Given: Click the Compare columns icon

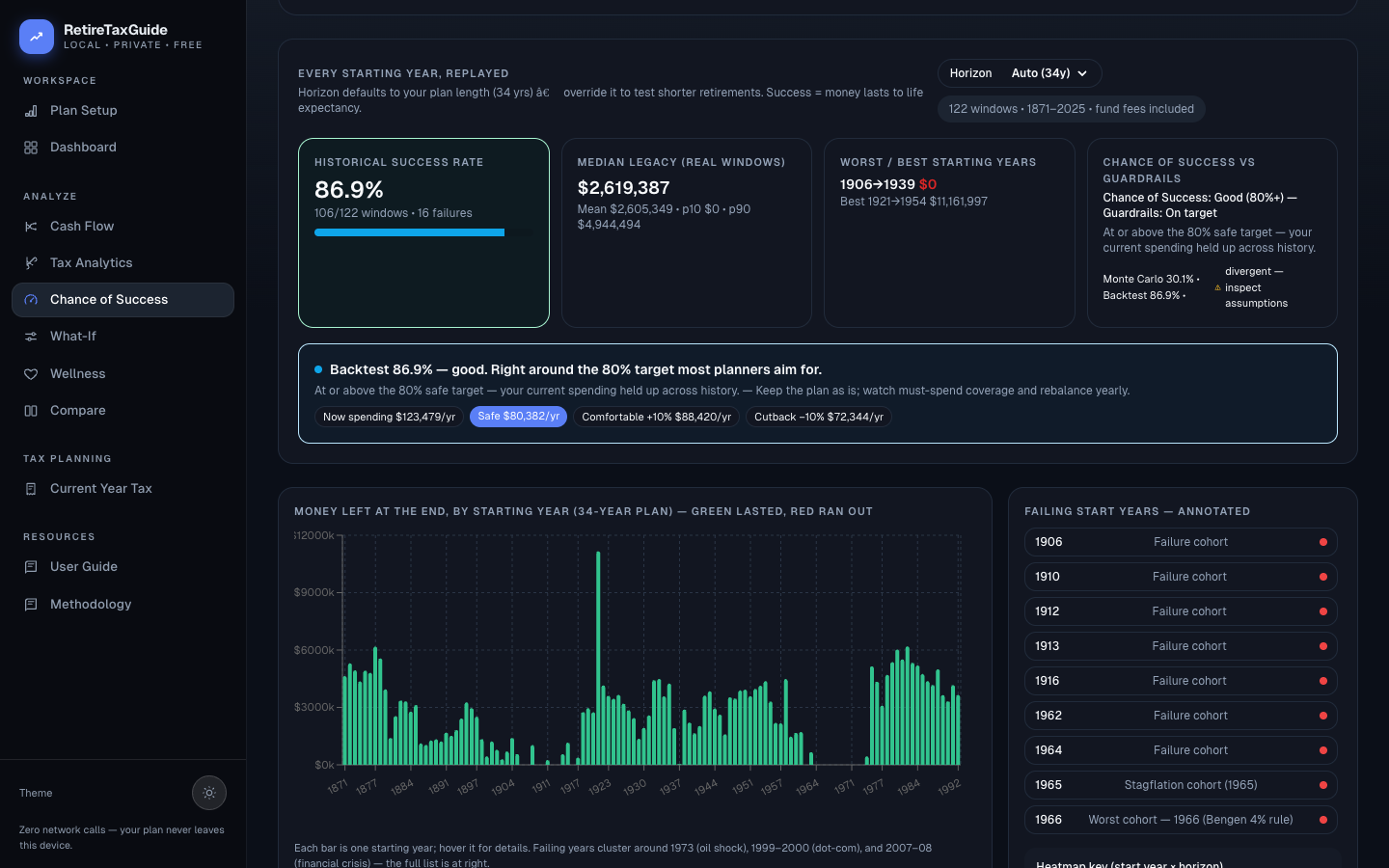Looking at the screenshot, I should point(31,411).
